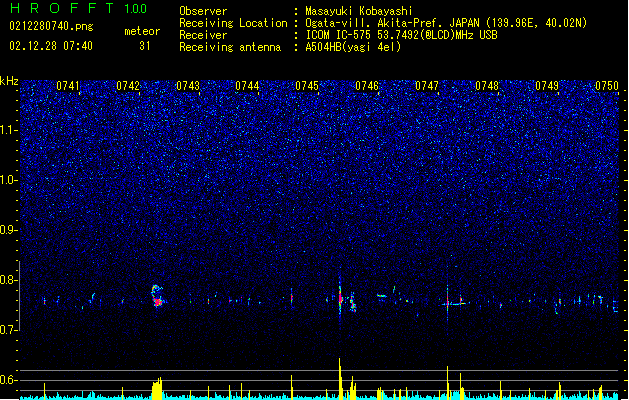Click the Receiving Location label
629x400 pixels.
coord(233,23)
